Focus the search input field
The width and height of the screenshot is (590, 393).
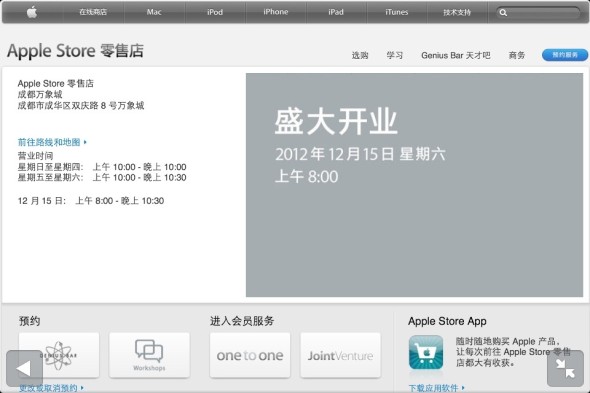click(x=538, y=13)
